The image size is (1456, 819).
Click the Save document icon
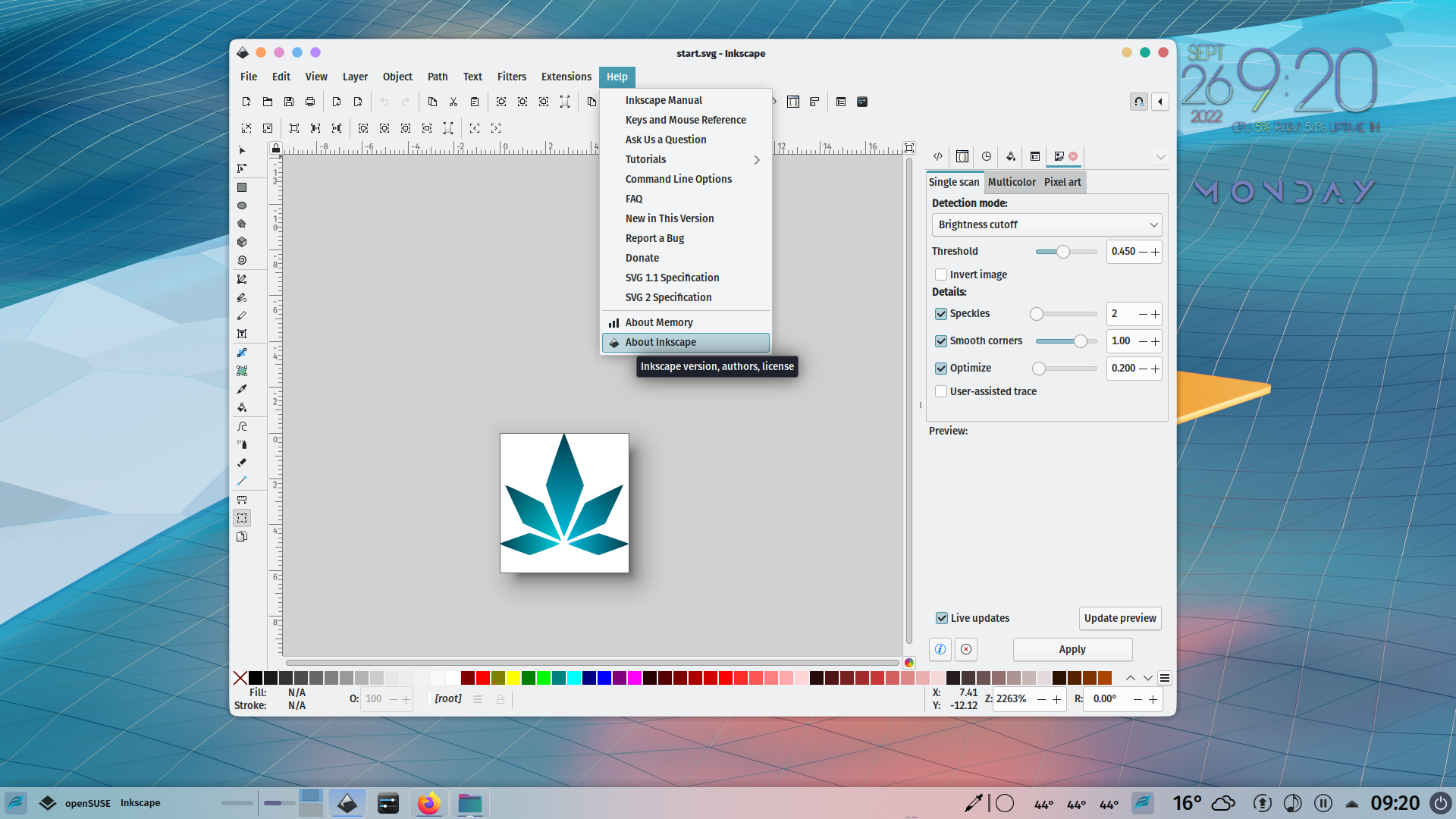(x=289, y=102)
